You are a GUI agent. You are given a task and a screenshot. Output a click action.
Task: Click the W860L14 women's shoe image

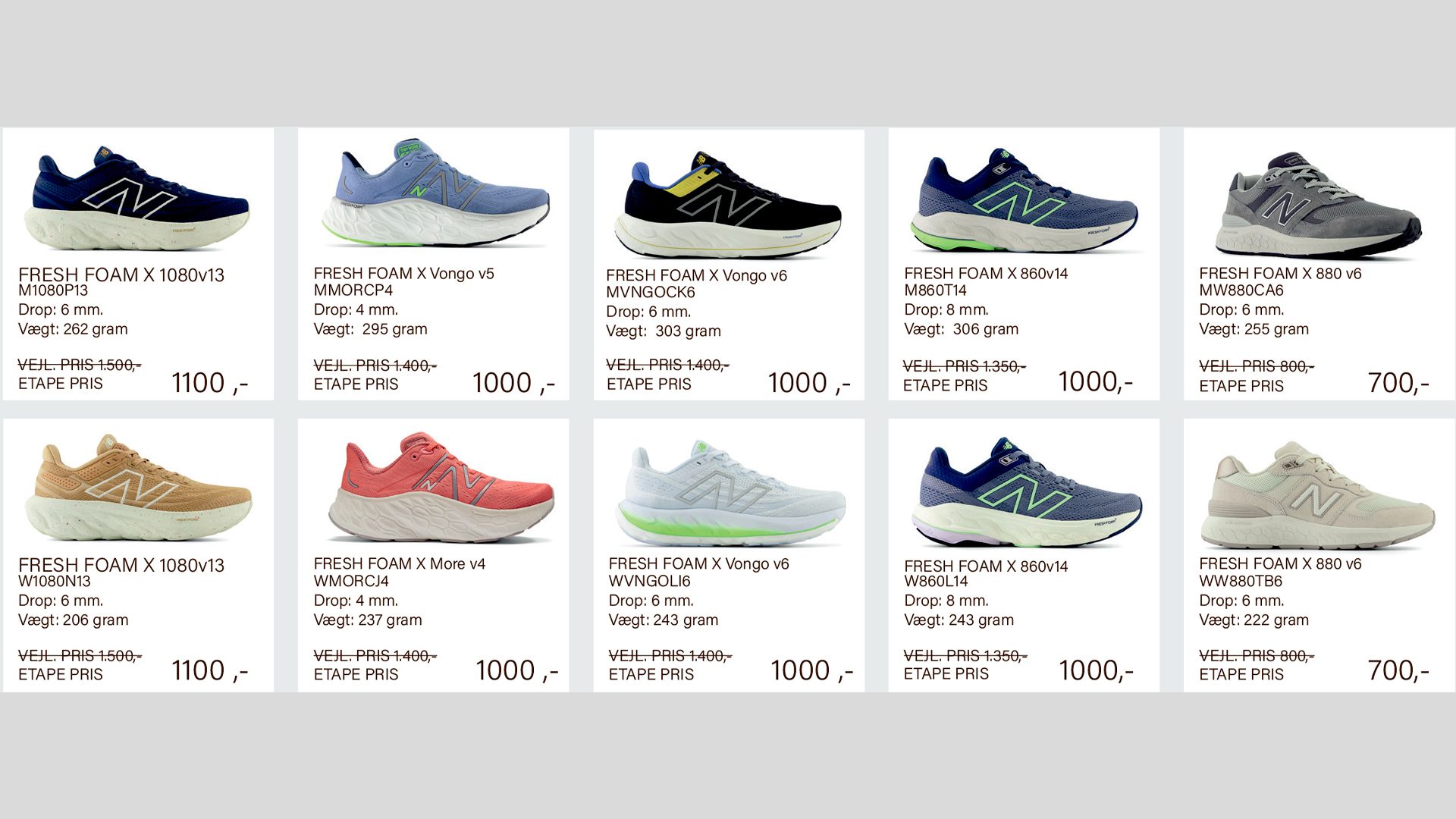tap(1027, 491)
